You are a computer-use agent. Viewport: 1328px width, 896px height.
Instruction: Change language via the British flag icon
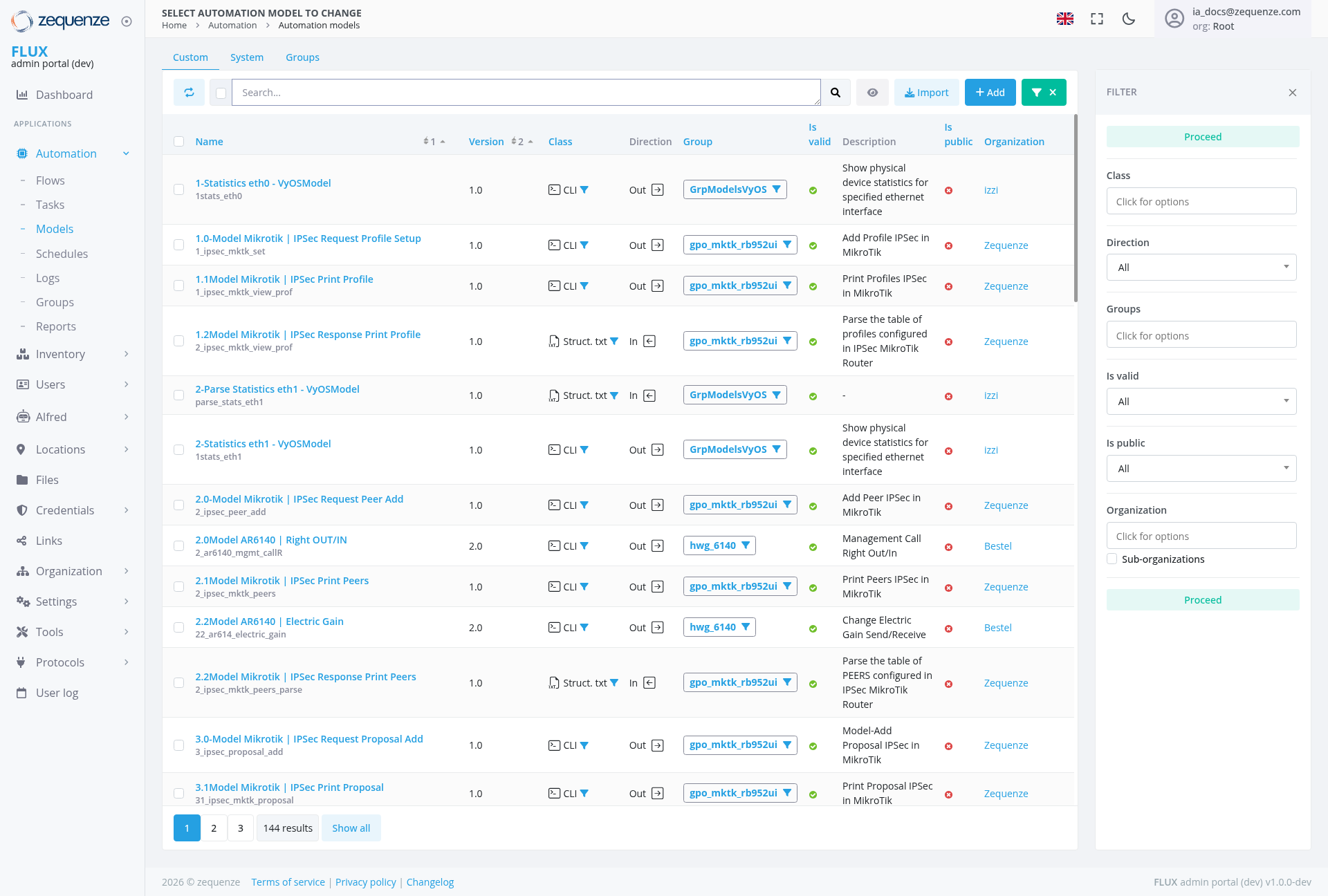tap(1065, 19)
